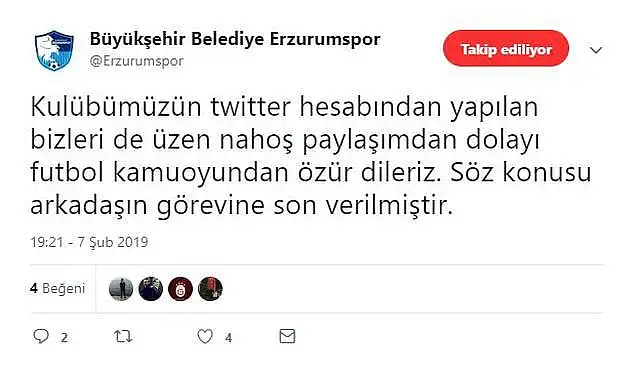The width and height of the screenshot is (640, 373).
Task: Like the tweet with the heart icon
Action: [x=205, y=337]
